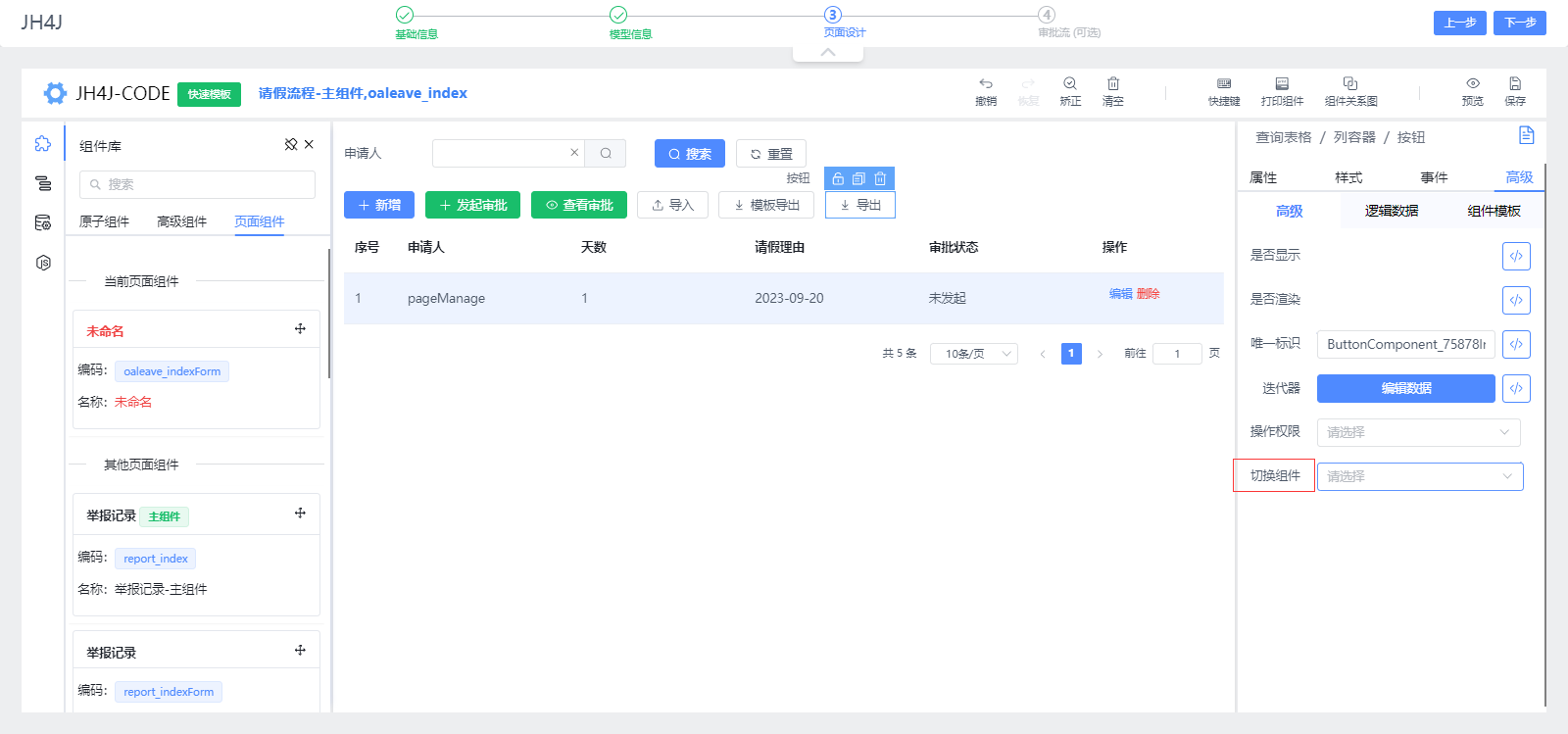Click the 下一步 button
Viewport: 1568px width, 734px height.
[1520, 23]
